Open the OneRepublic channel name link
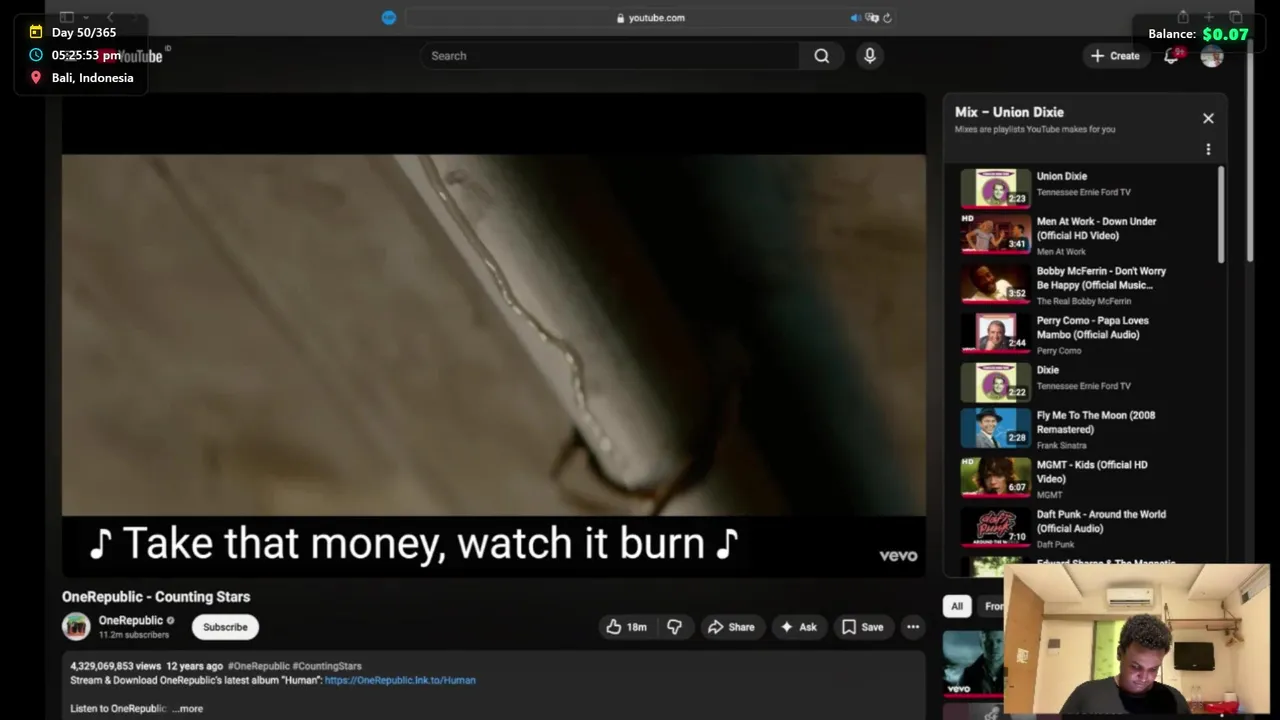Viewport: 1280px width, 720px height. 130,620
